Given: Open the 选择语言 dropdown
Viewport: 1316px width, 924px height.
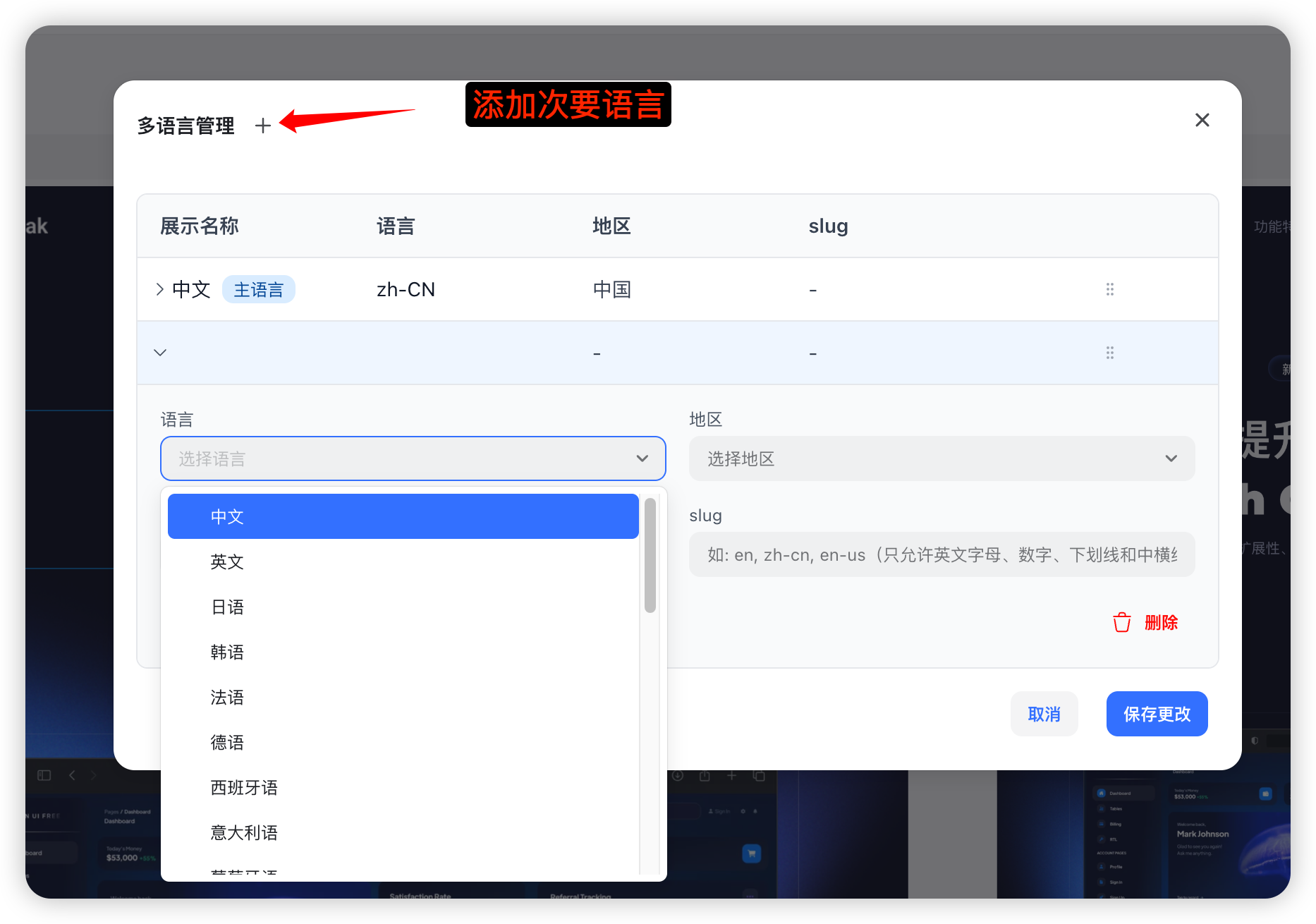Looking at the screenshot, I should [413, 458].
